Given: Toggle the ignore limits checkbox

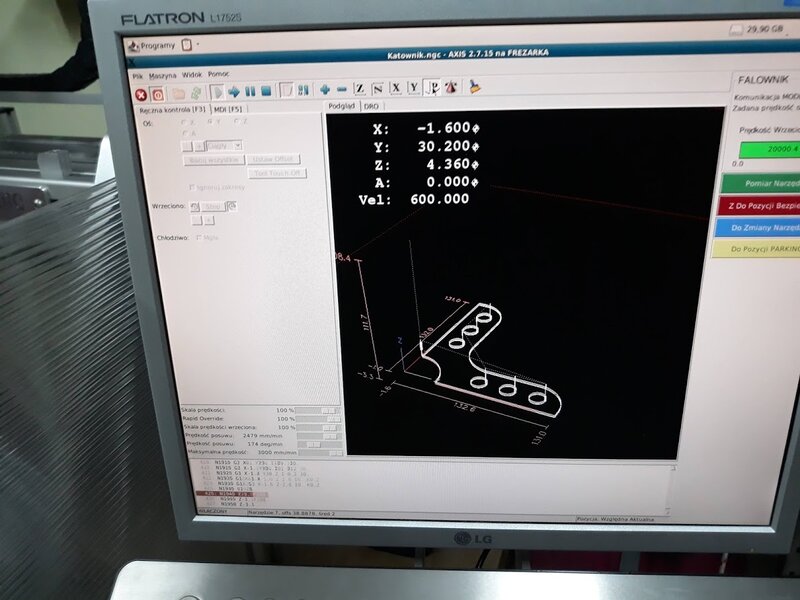Looking at the screenshot, I should pos(192,188).
